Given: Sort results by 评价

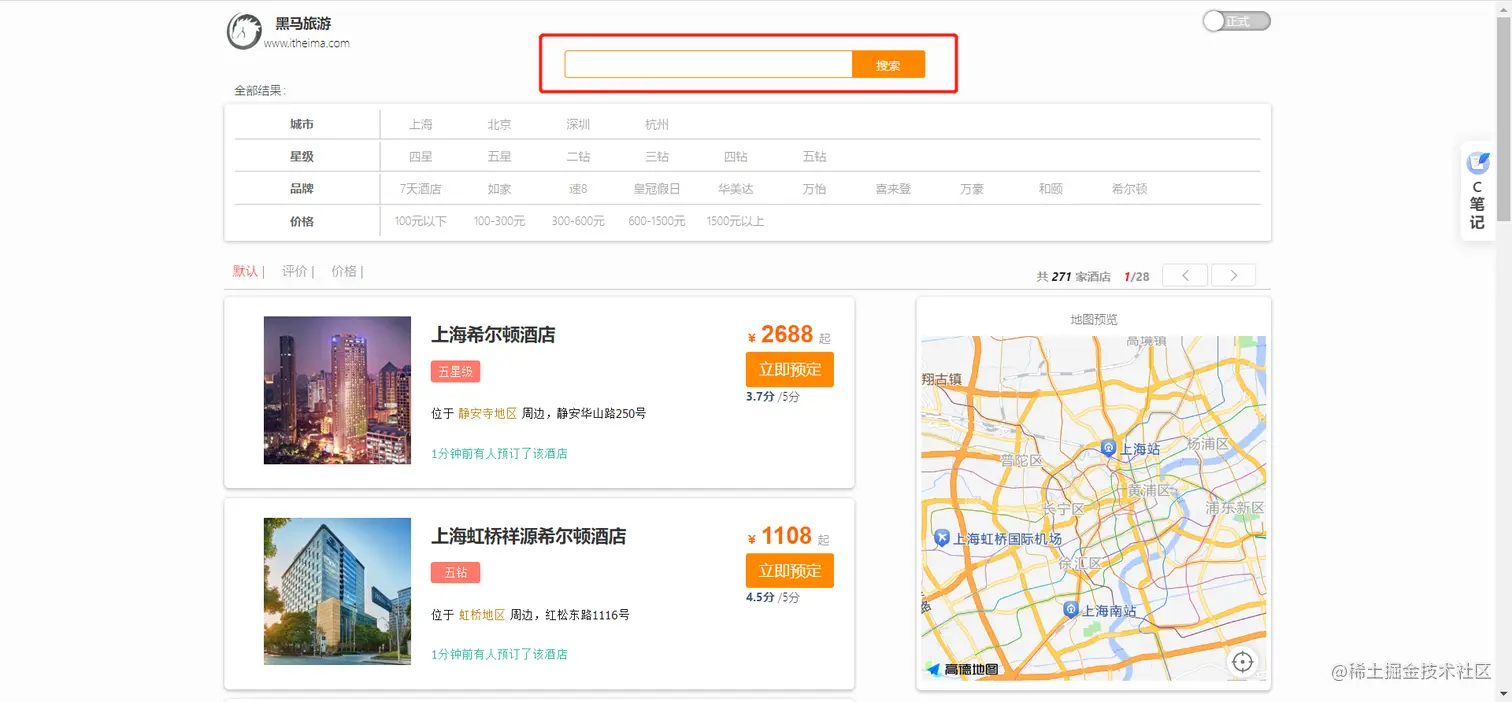Looking at the screenshot, I should (294, 271).
